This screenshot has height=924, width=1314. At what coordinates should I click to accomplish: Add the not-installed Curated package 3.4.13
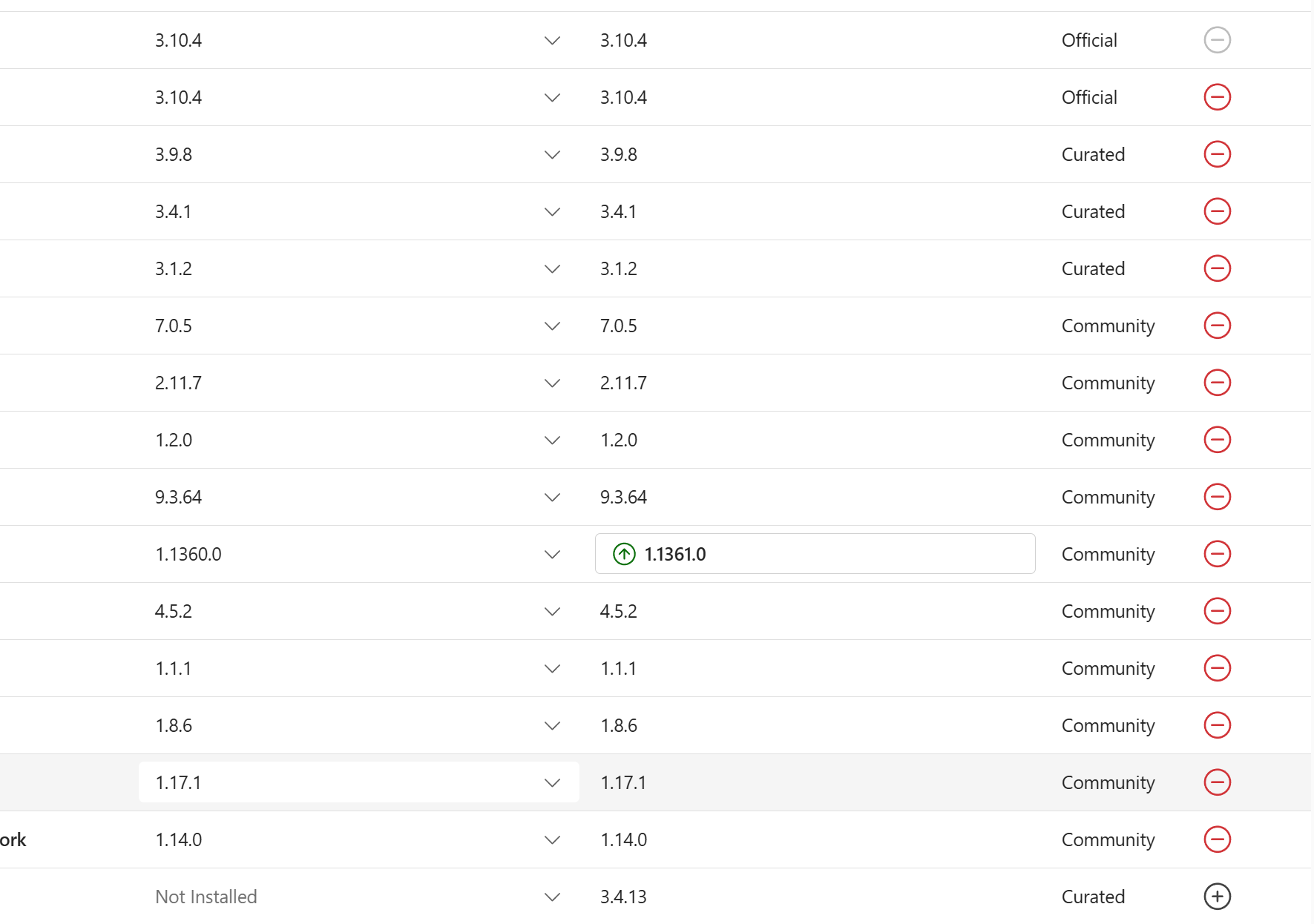pos(1217,897)
